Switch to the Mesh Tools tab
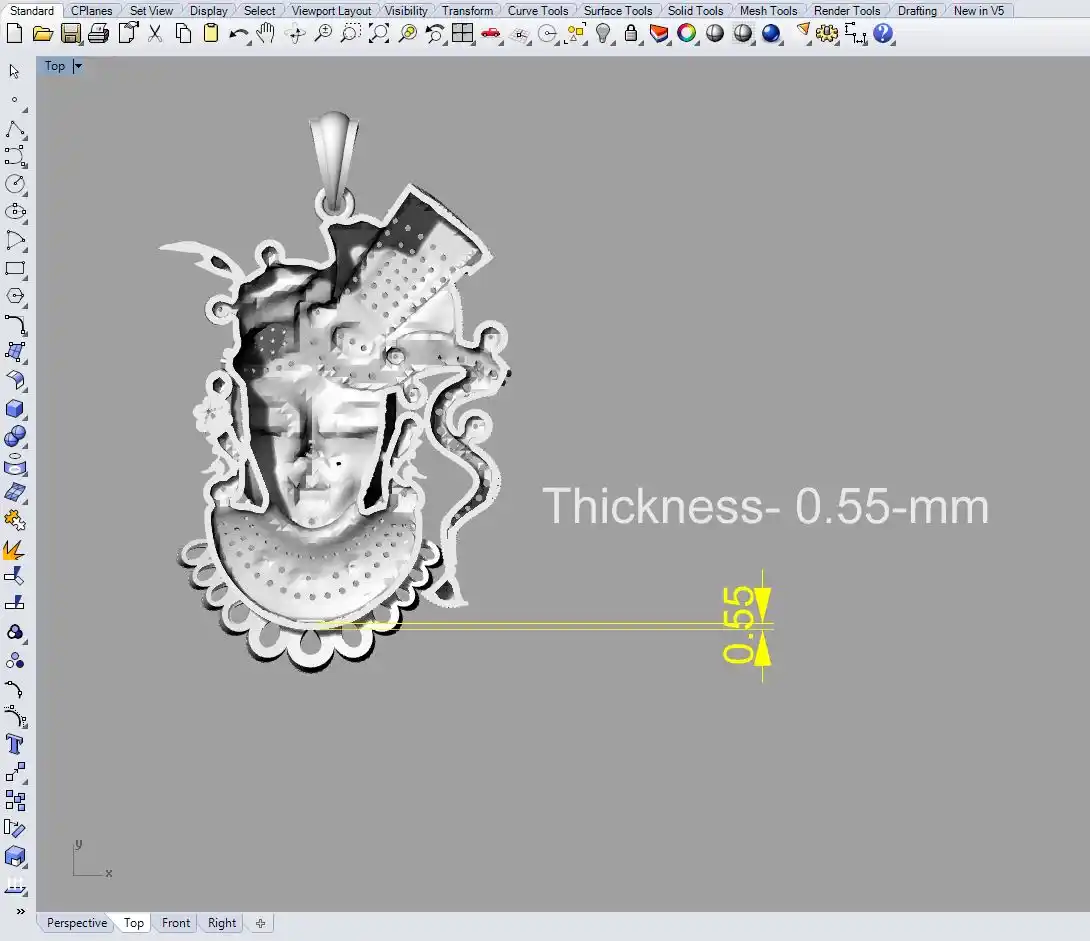Viewport: 1090px width, 941px height. pyautogui.click(x=768, y=11)
